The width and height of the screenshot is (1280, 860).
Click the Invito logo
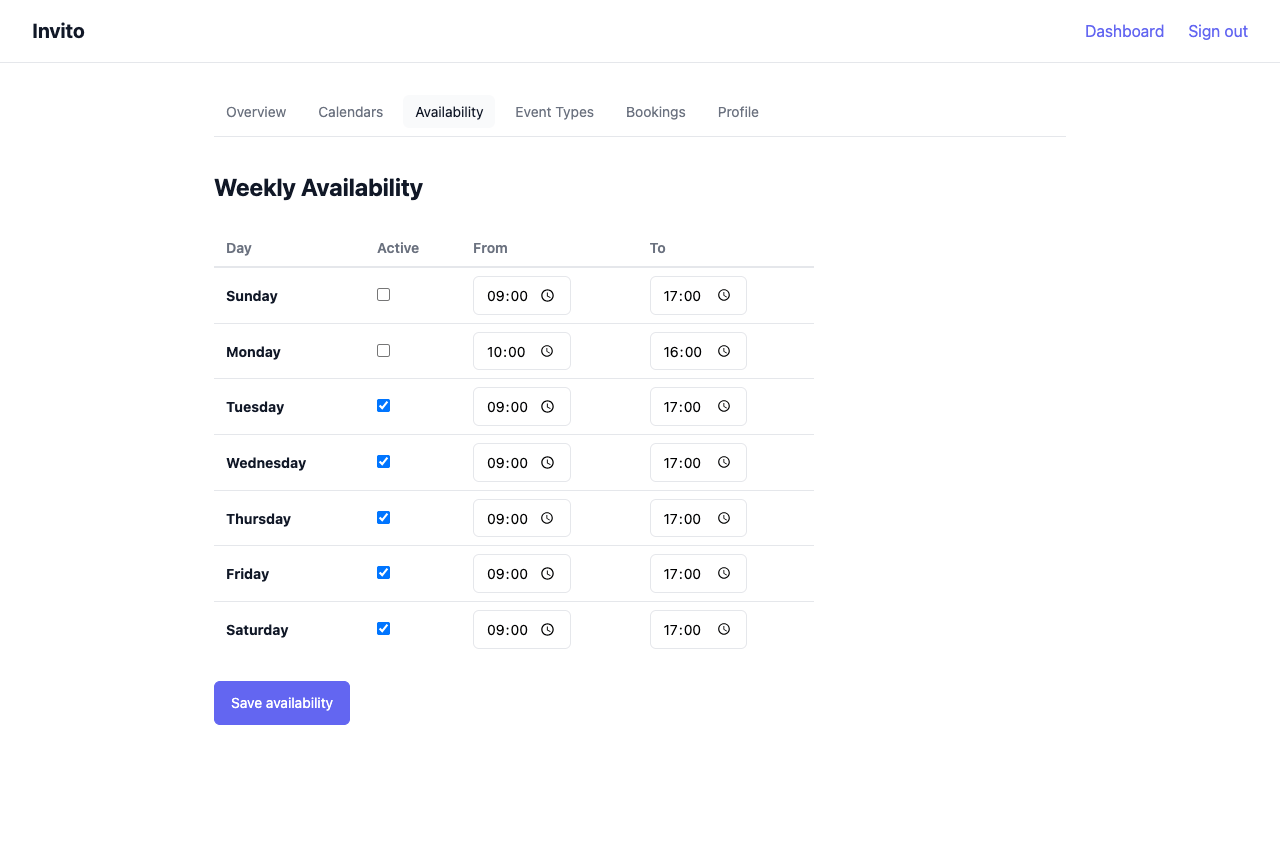coord(58,31)
